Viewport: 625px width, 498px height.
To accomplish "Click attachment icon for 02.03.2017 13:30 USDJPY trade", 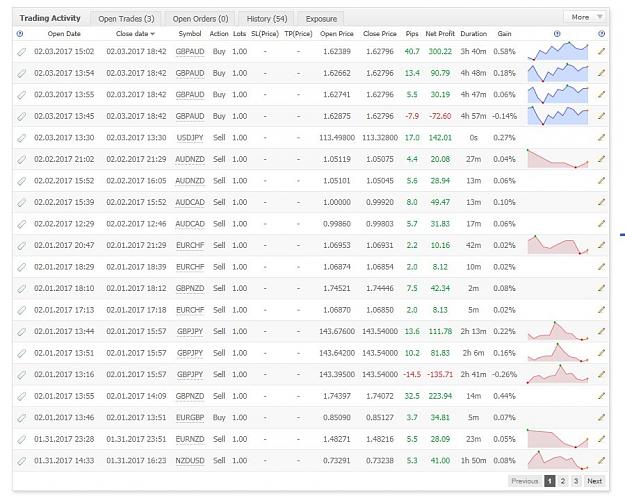I will pyautogui.click(x=22, y=138).
